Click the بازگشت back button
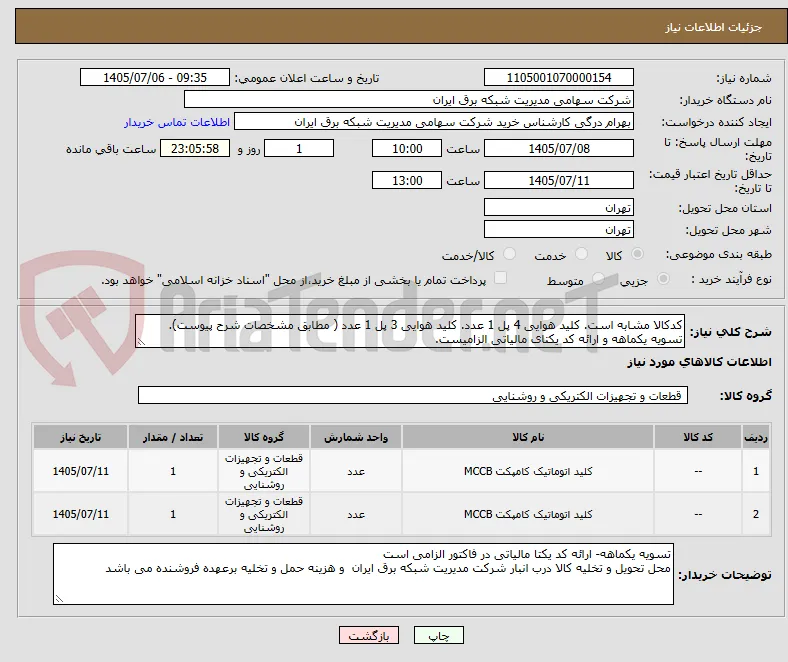Screen dimensions: 788x662 369,635
